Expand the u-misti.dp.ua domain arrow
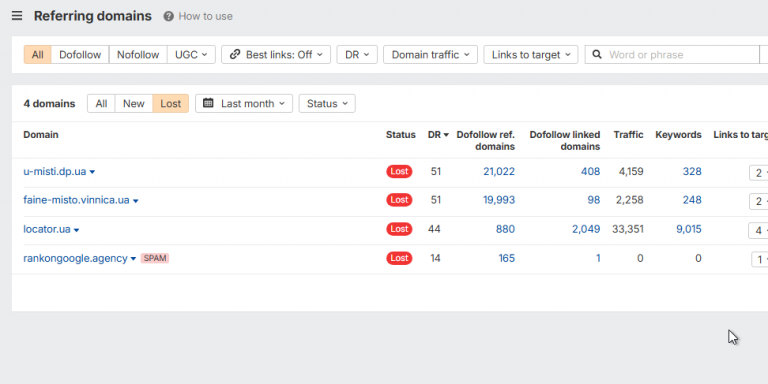This screenshot has width=768, height=384. click(x=92, y=172)
